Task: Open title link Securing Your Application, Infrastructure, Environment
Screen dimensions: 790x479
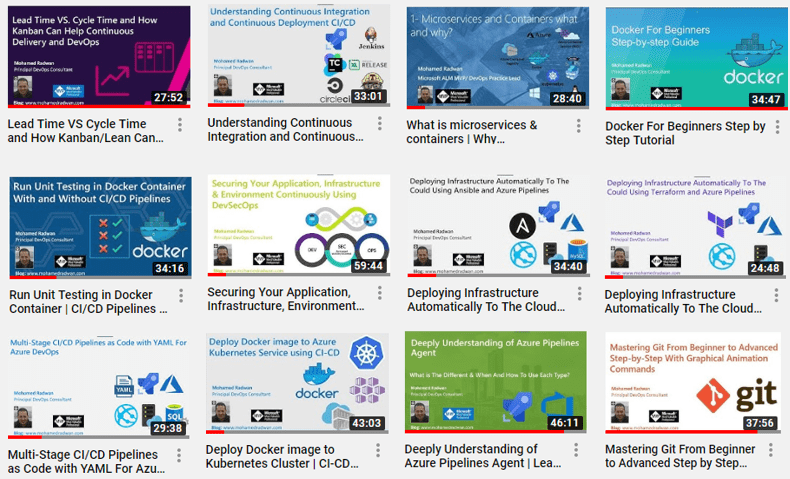Action: pos(285,299)
